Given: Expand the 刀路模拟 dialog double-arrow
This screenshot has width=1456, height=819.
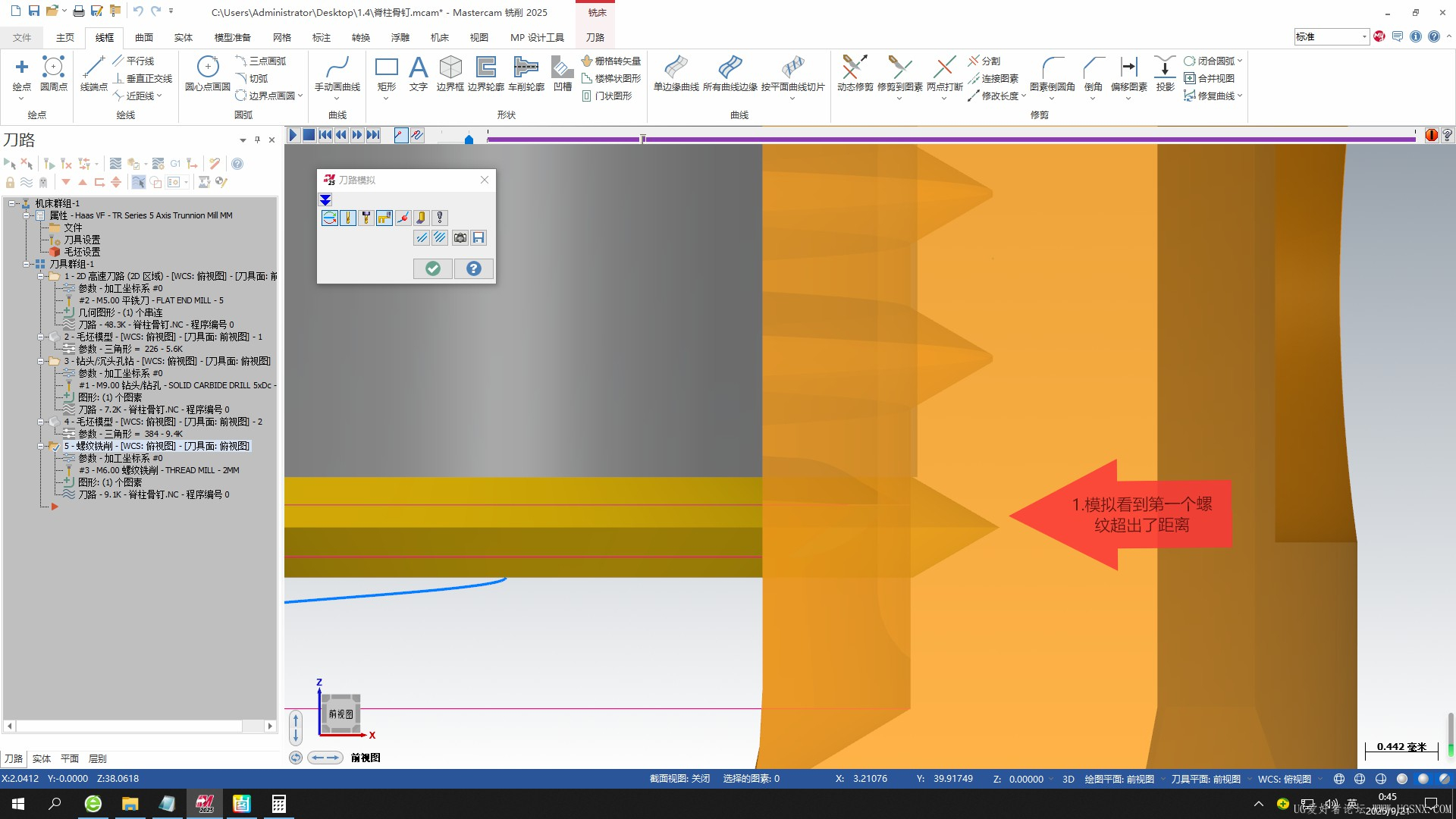Looking at the screenshot, I should click(x=325, y=200).
